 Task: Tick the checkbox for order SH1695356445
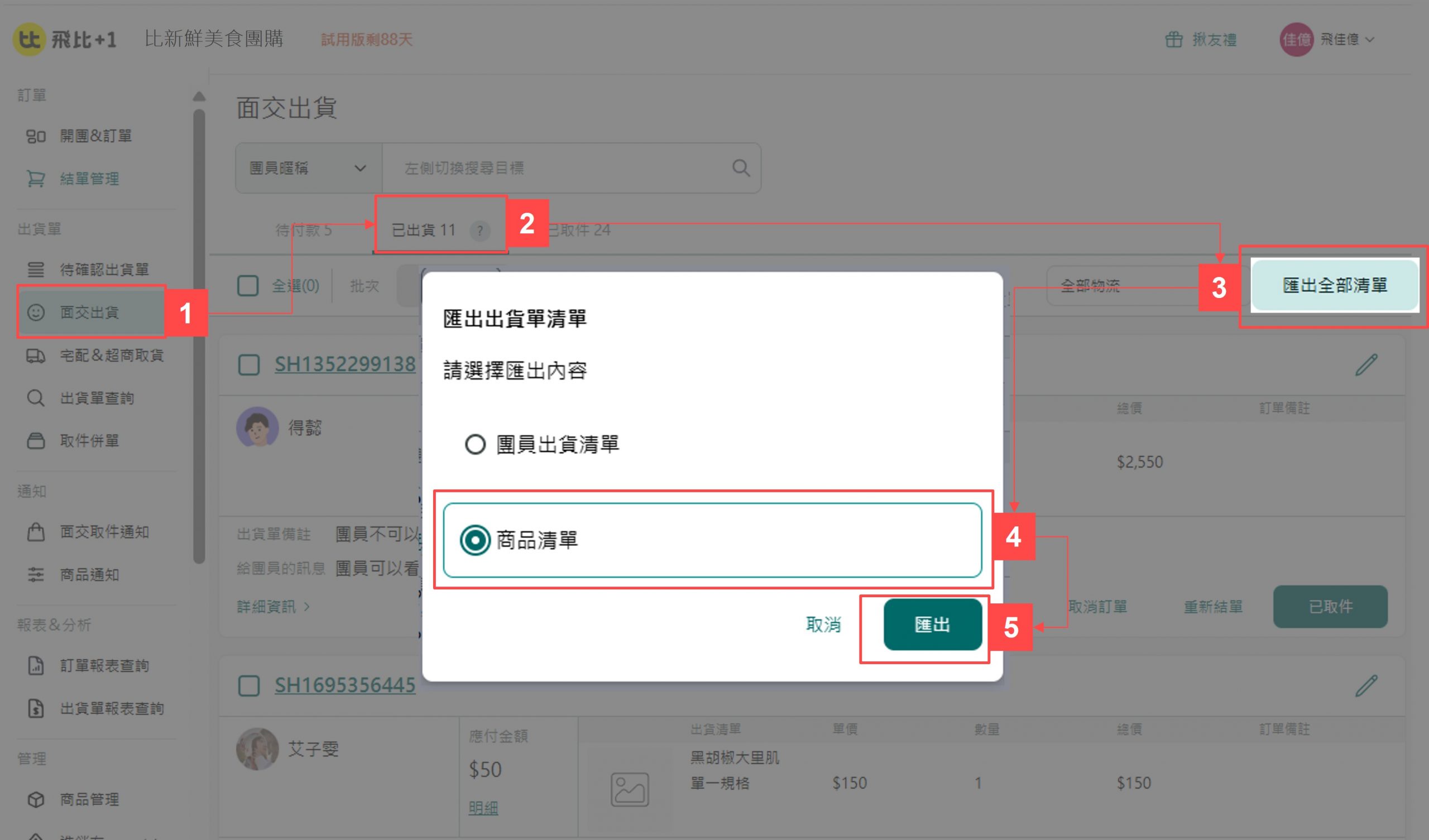[x=249, y=686]
